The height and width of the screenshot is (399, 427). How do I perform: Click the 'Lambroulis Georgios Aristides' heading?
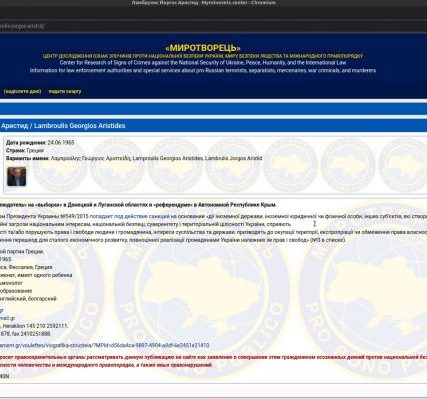80,126
